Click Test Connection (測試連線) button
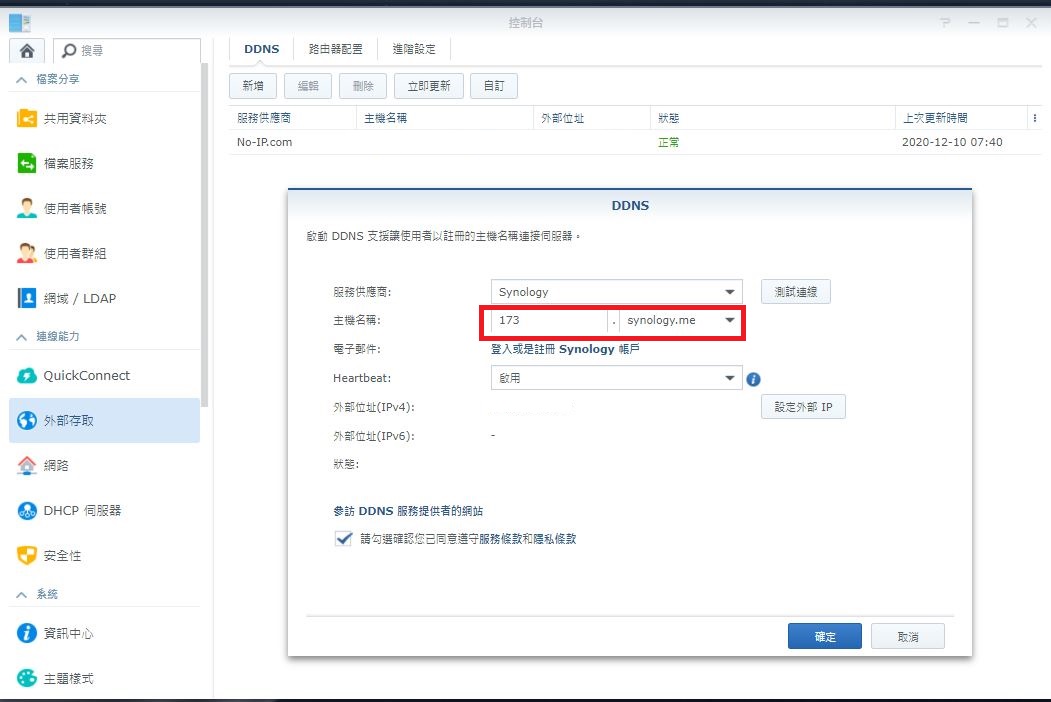Viewport: 1051px width, 702px height. pyautogui.click(x=796, y=292)
